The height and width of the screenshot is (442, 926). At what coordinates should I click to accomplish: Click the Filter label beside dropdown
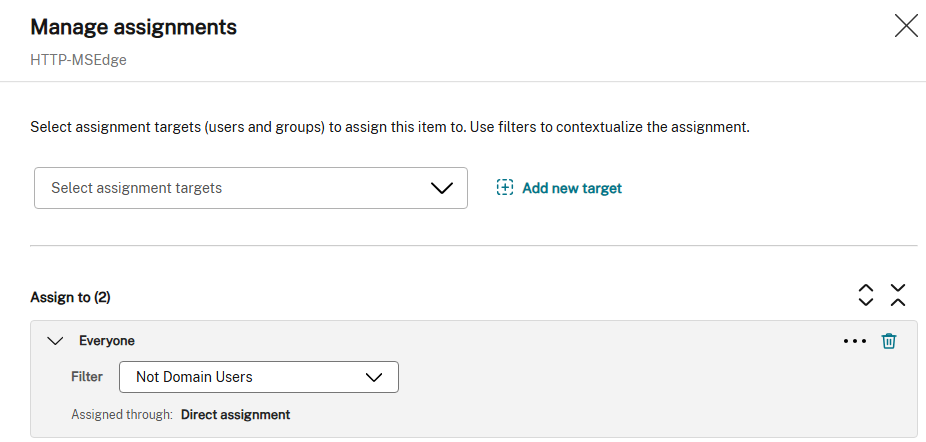(87, 376)
